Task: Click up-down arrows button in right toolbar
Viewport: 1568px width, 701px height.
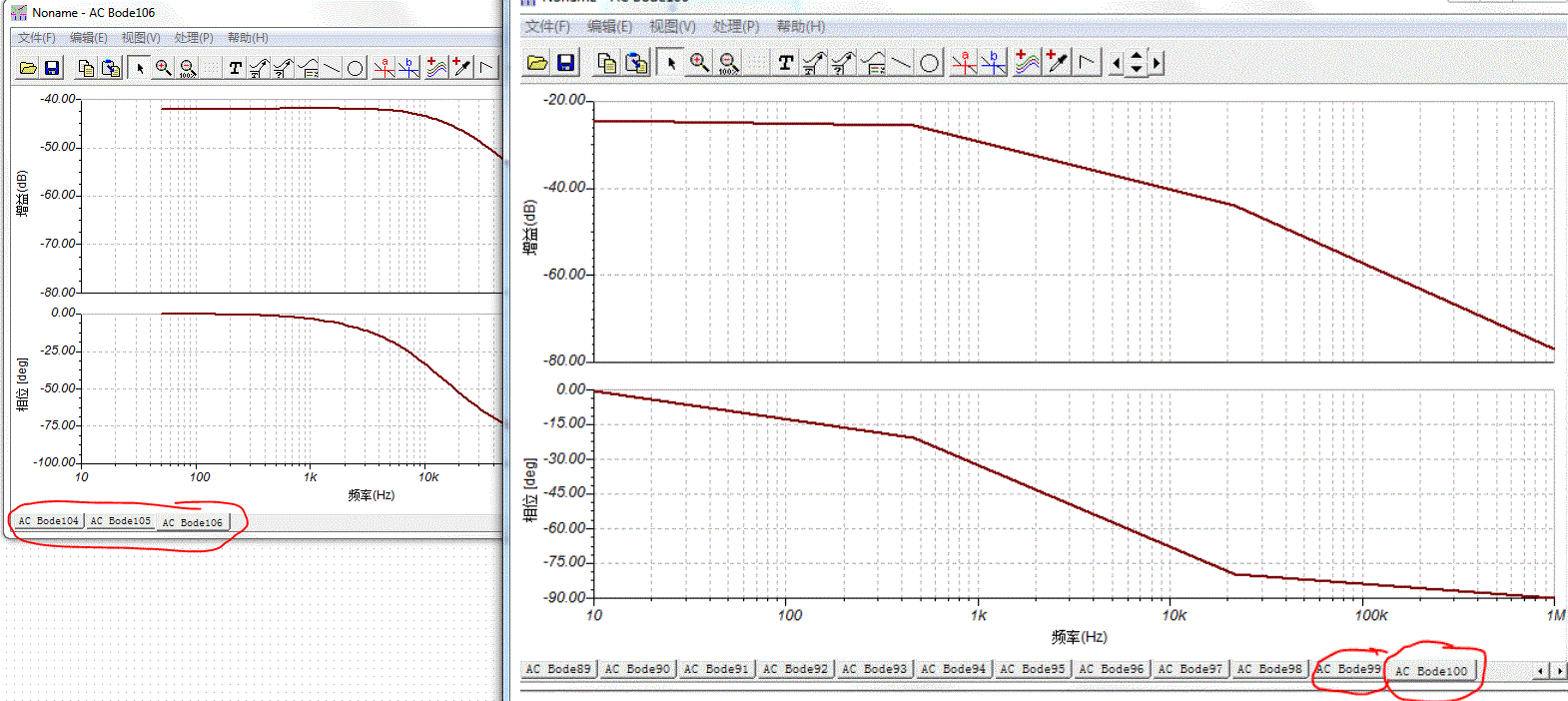Action: point(1137,63)
